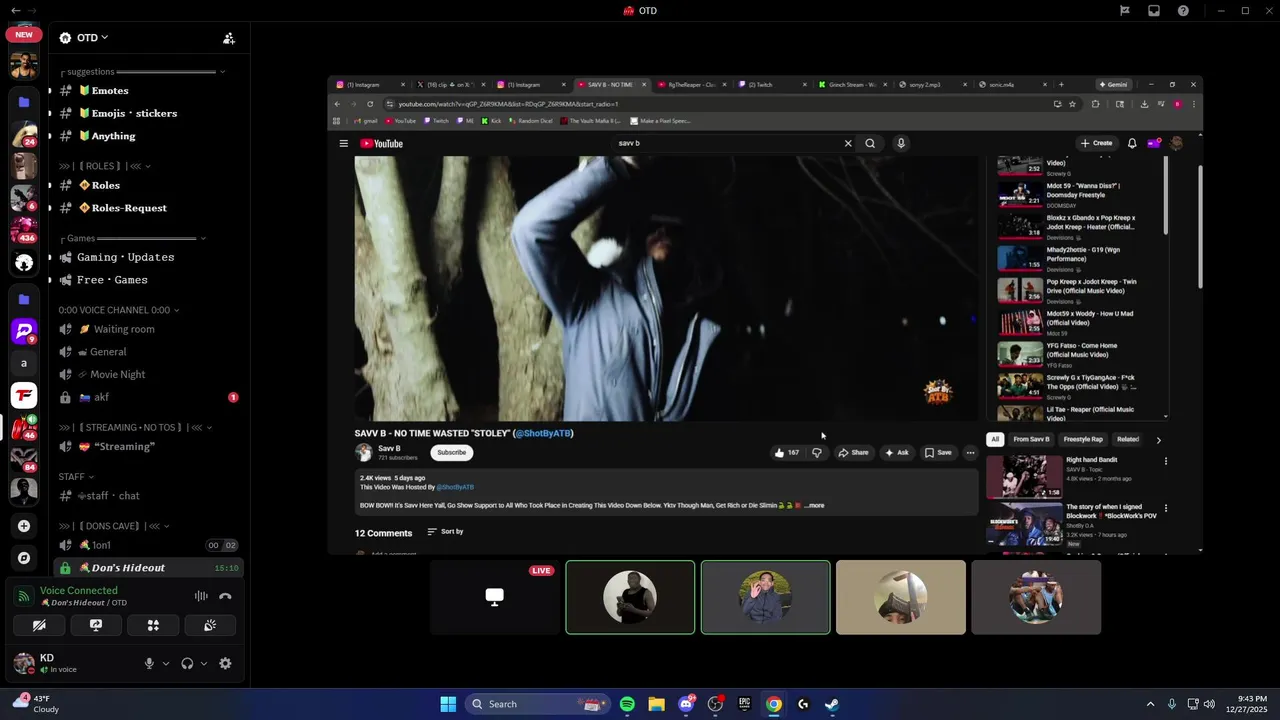Open Discover servers compass icon

[24, 558]
